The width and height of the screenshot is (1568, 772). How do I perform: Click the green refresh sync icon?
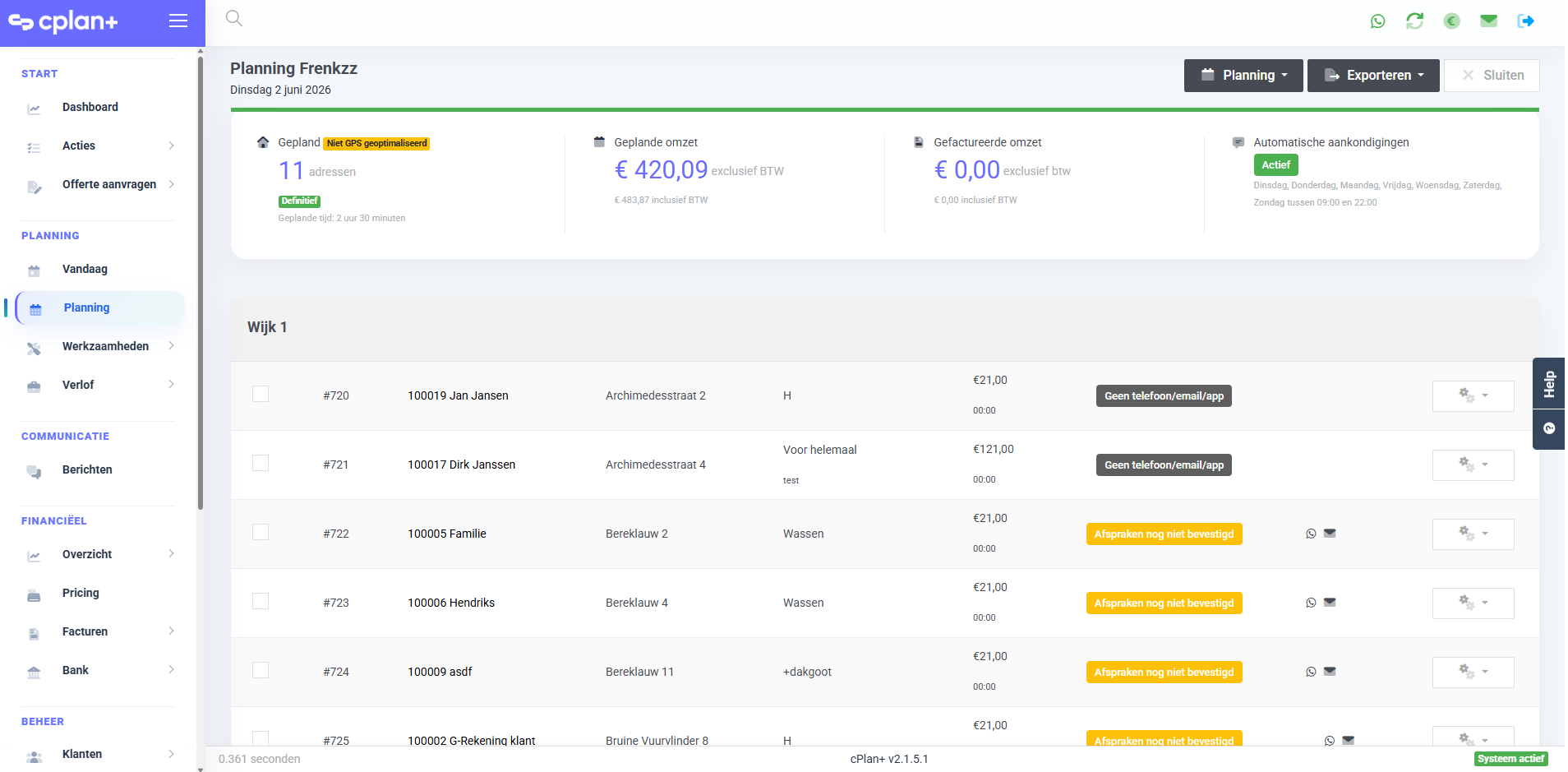(1414, 21)
